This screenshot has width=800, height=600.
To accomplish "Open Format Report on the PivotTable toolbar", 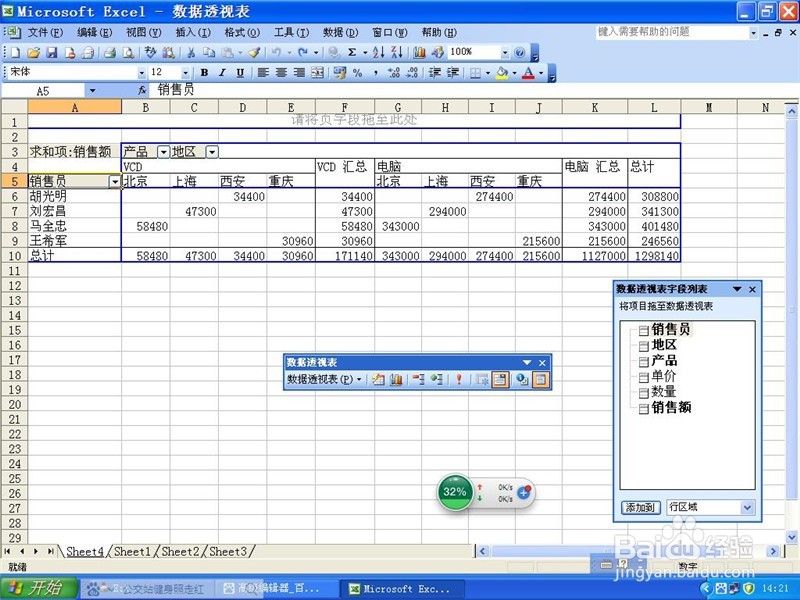I will [378, 380].
